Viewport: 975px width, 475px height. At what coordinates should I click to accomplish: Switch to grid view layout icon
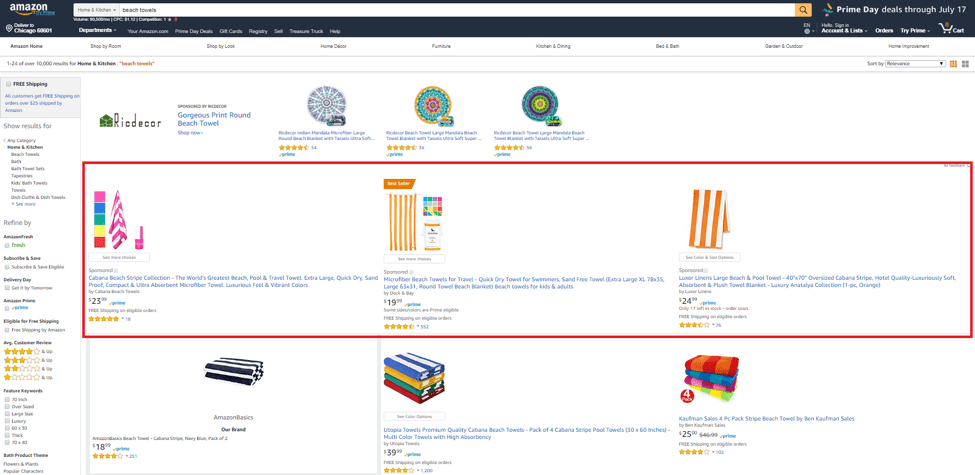tap(953, 64)
